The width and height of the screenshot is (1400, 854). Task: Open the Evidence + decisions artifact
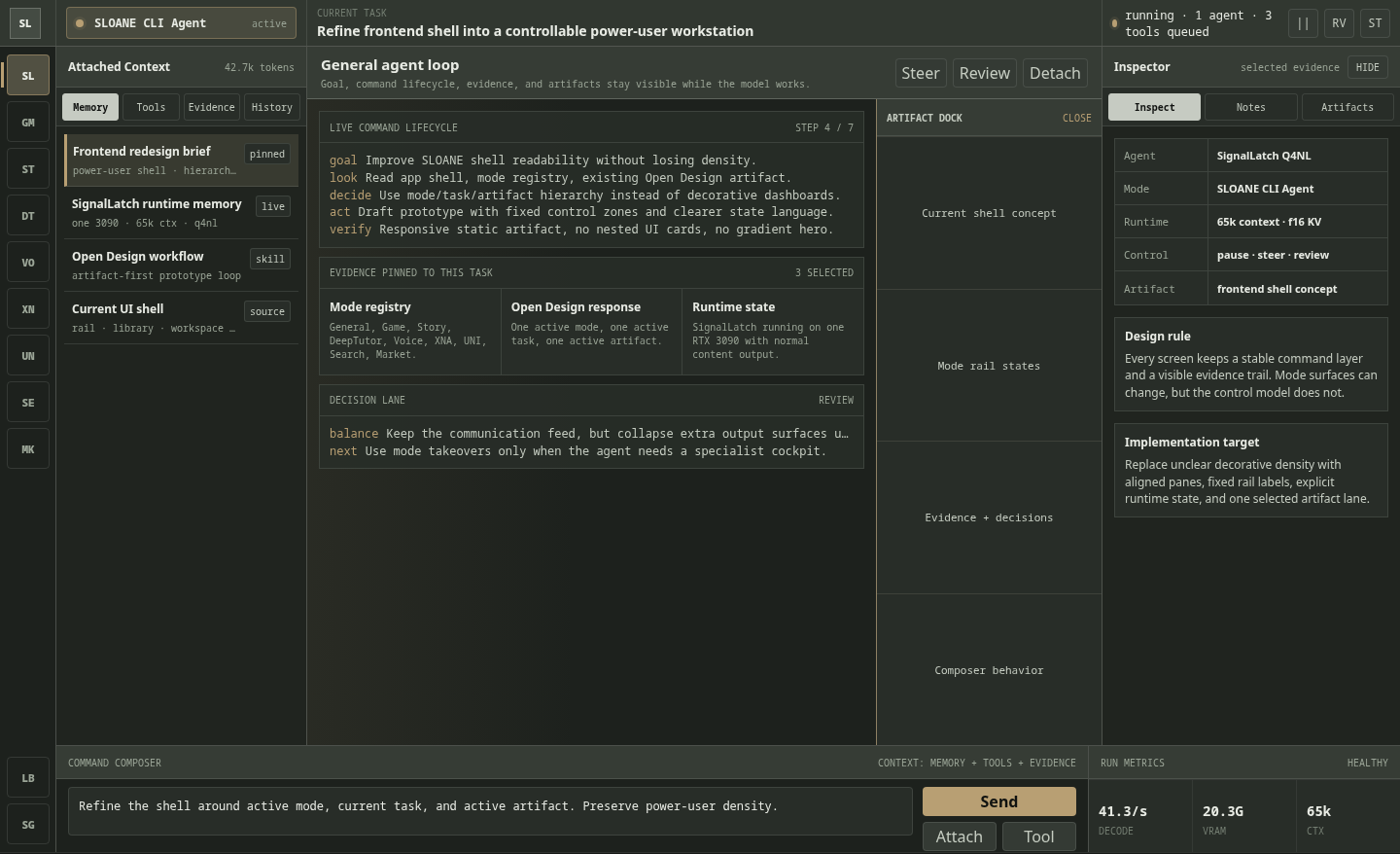[x=989, y=517]
